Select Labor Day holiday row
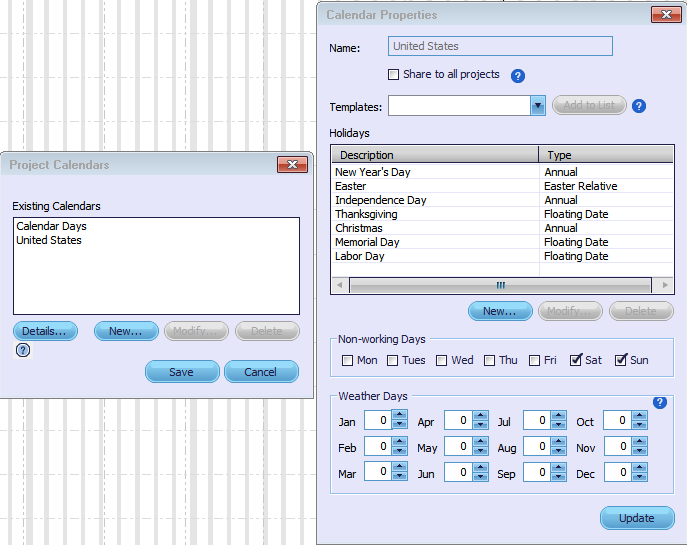This screenshot has height=545, width=687. click(502, 256)
